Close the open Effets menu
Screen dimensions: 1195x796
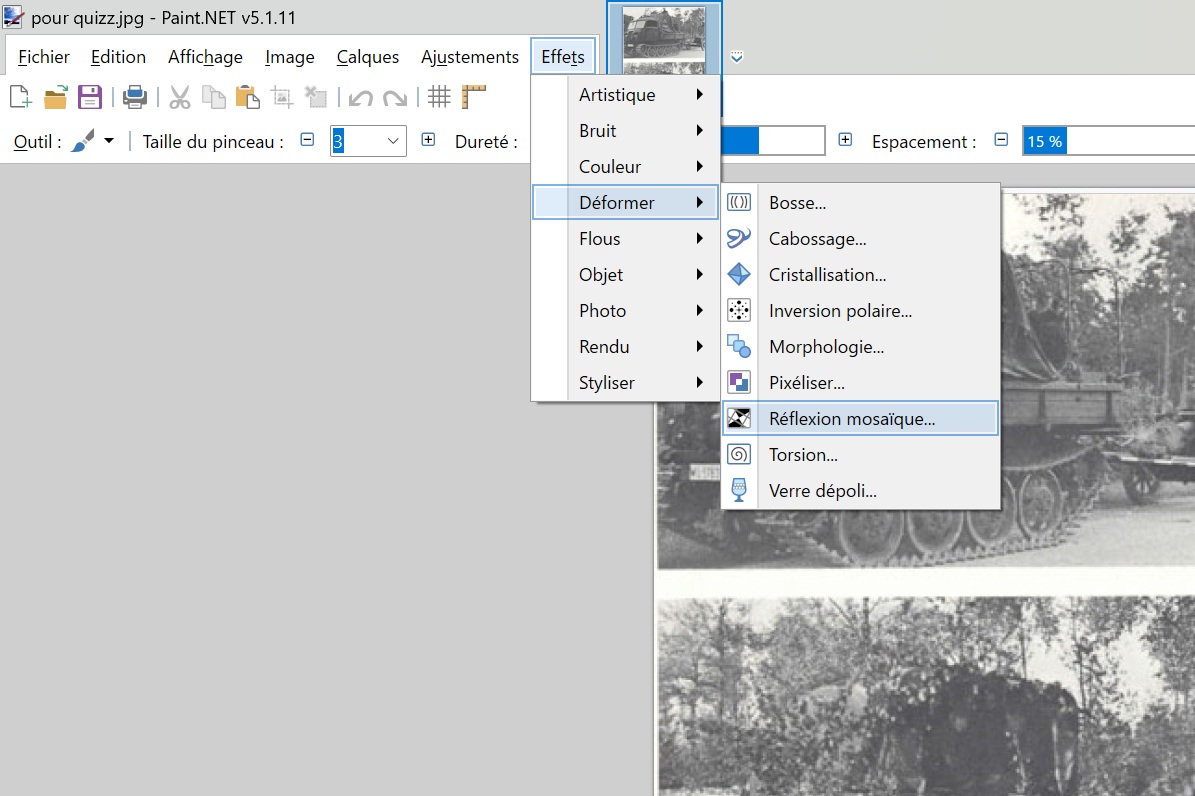pos(562,57)
